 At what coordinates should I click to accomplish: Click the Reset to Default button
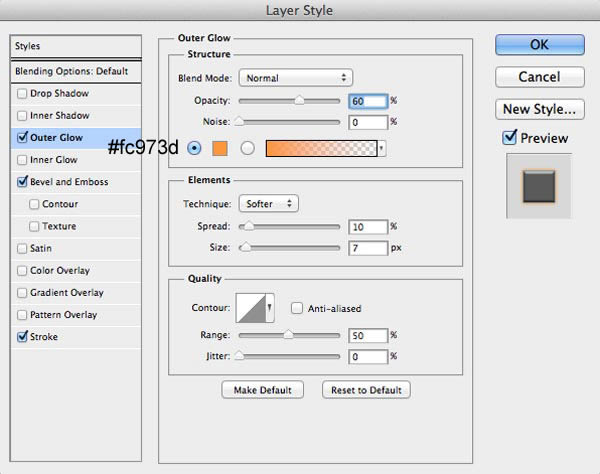point(366,390)
